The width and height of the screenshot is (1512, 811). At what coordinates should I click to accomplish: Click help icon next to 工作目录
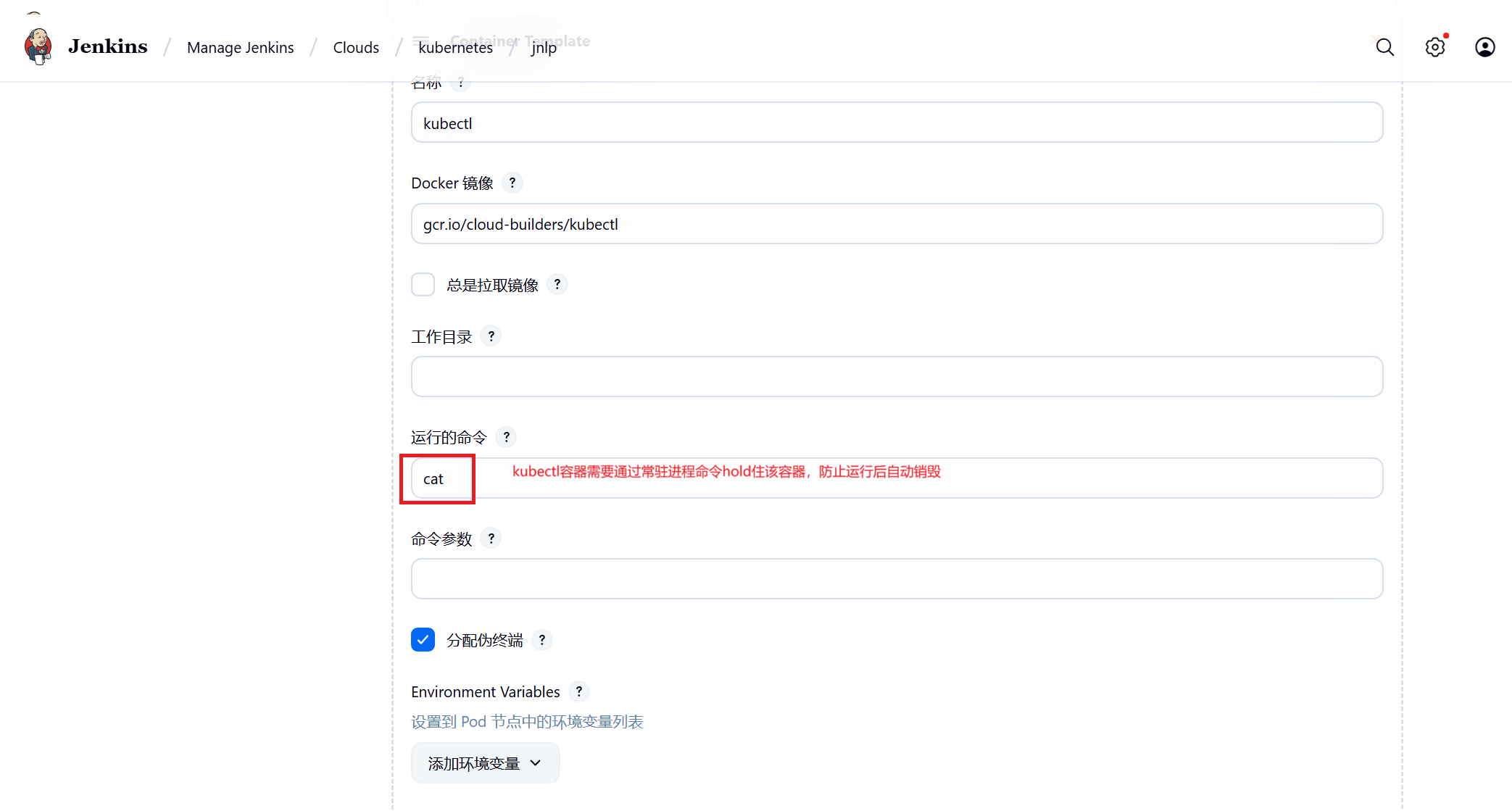tap(491, 336)
